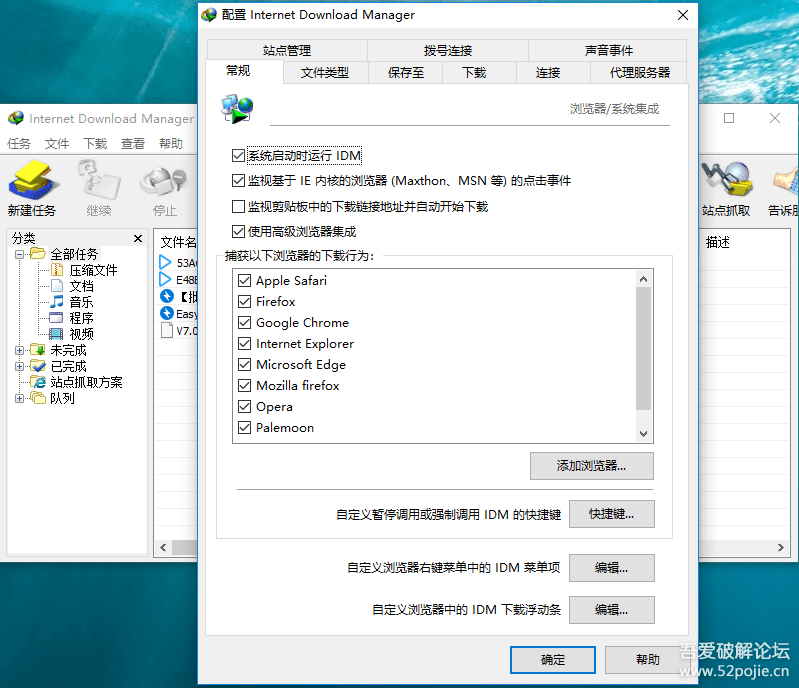
Task: Select 全部任务 folder in tree
Action: point(74,254)
